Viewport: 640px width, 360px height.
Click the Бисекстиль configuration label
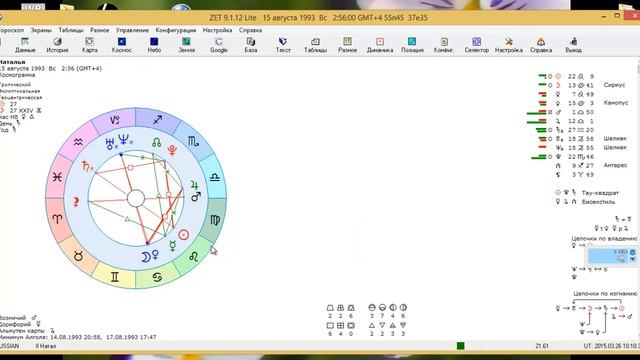(598, 202)
